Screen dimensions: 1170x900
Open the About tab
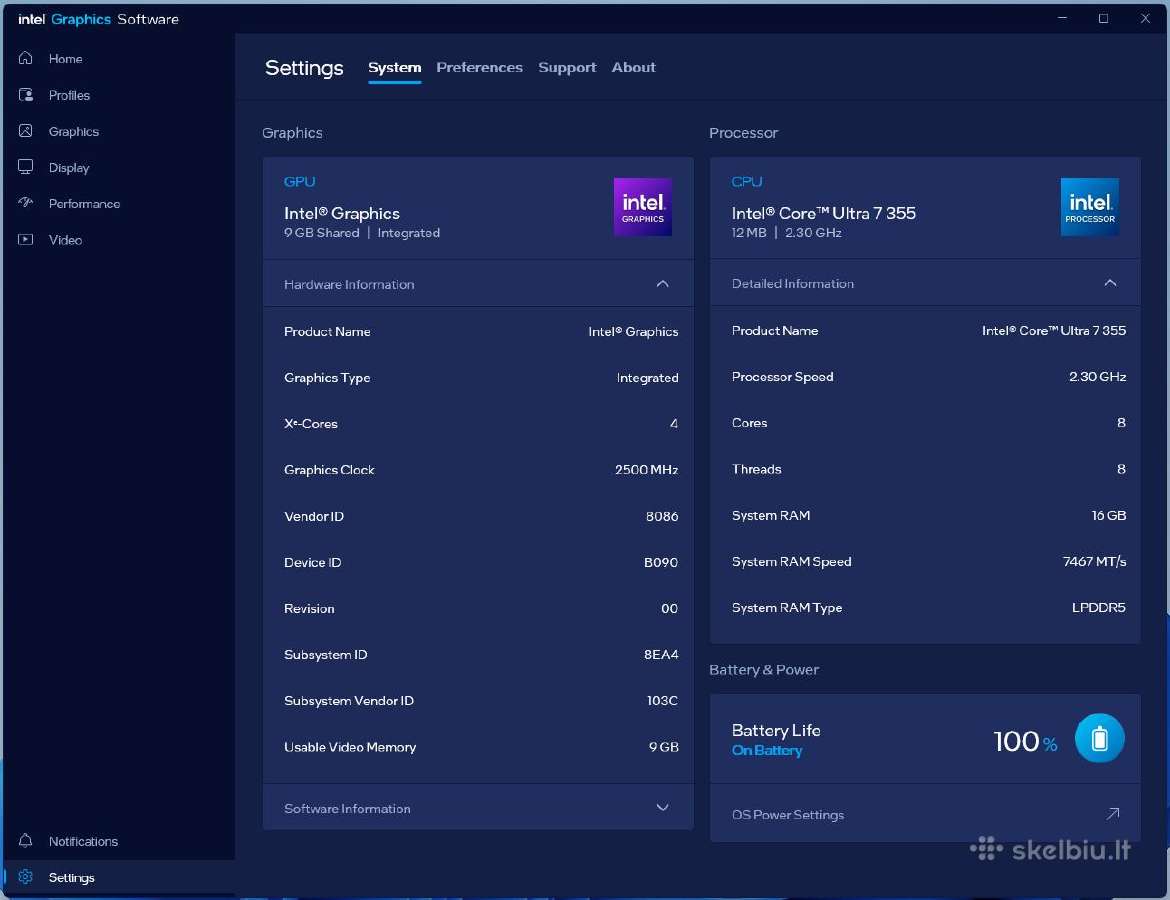click(634, 67)
